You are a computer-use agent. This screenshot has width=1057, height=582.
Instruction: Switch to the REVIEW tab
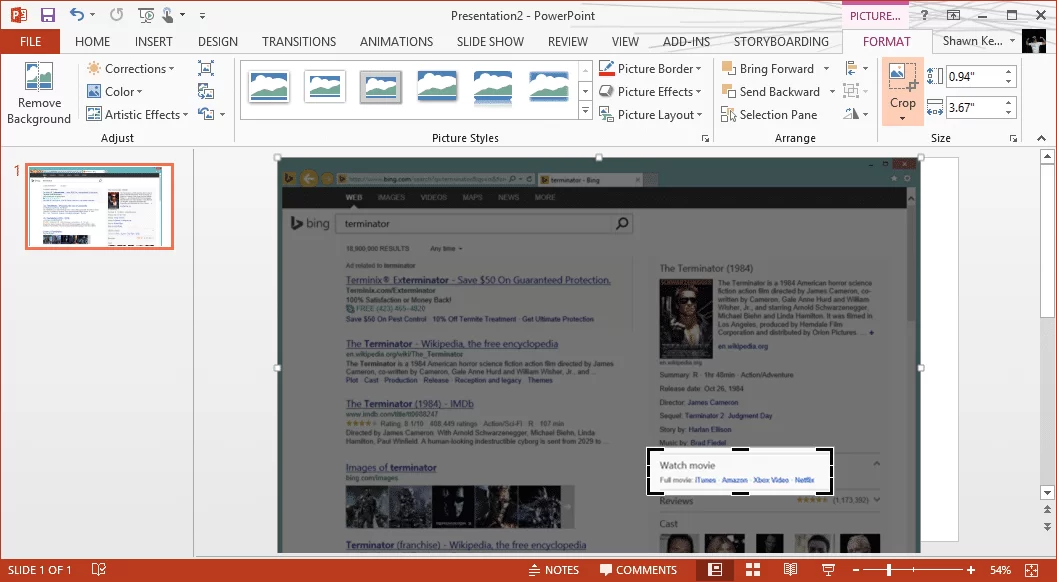[568, 42]
